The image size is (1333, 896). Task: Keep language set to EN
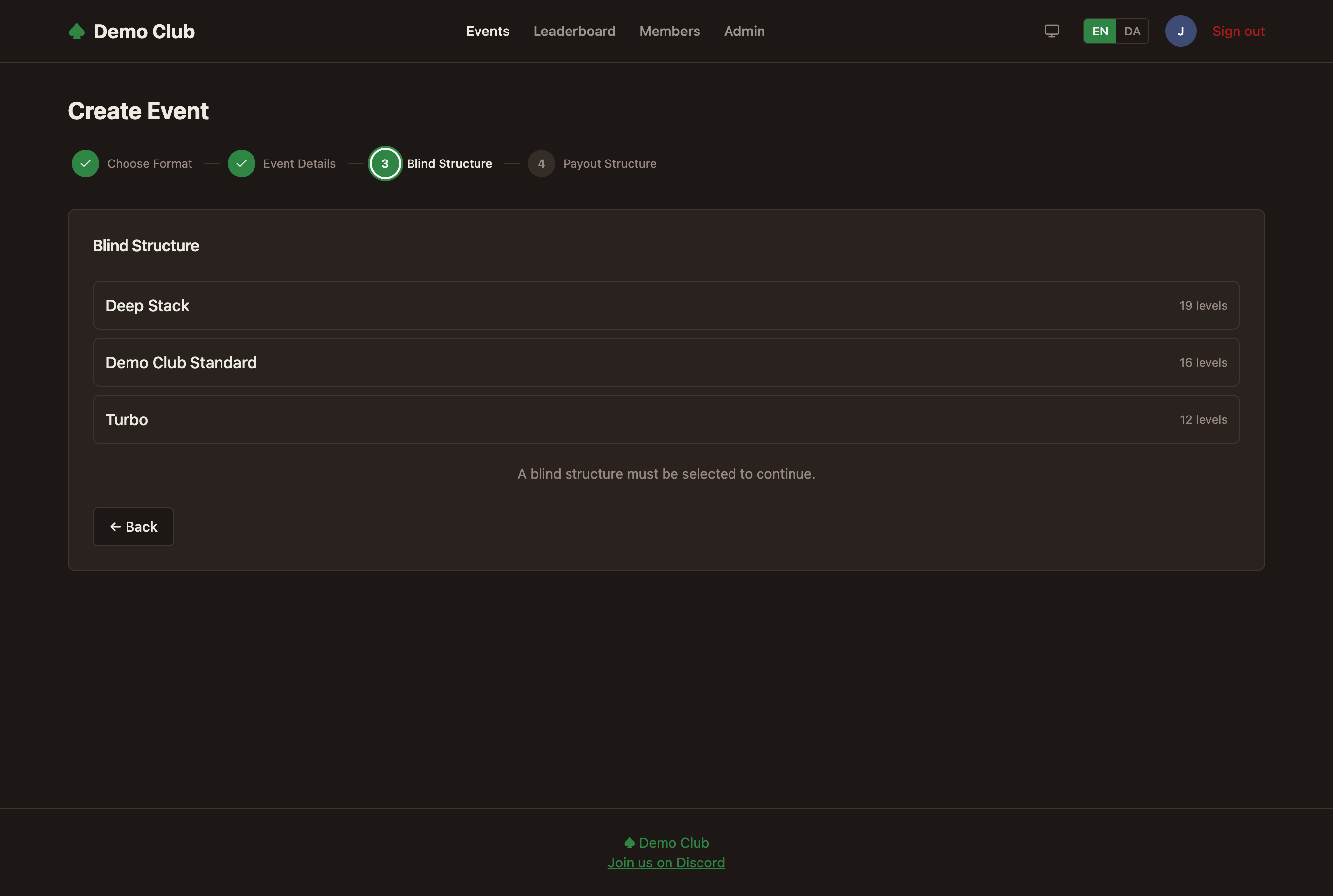[x=1100, y=31]
